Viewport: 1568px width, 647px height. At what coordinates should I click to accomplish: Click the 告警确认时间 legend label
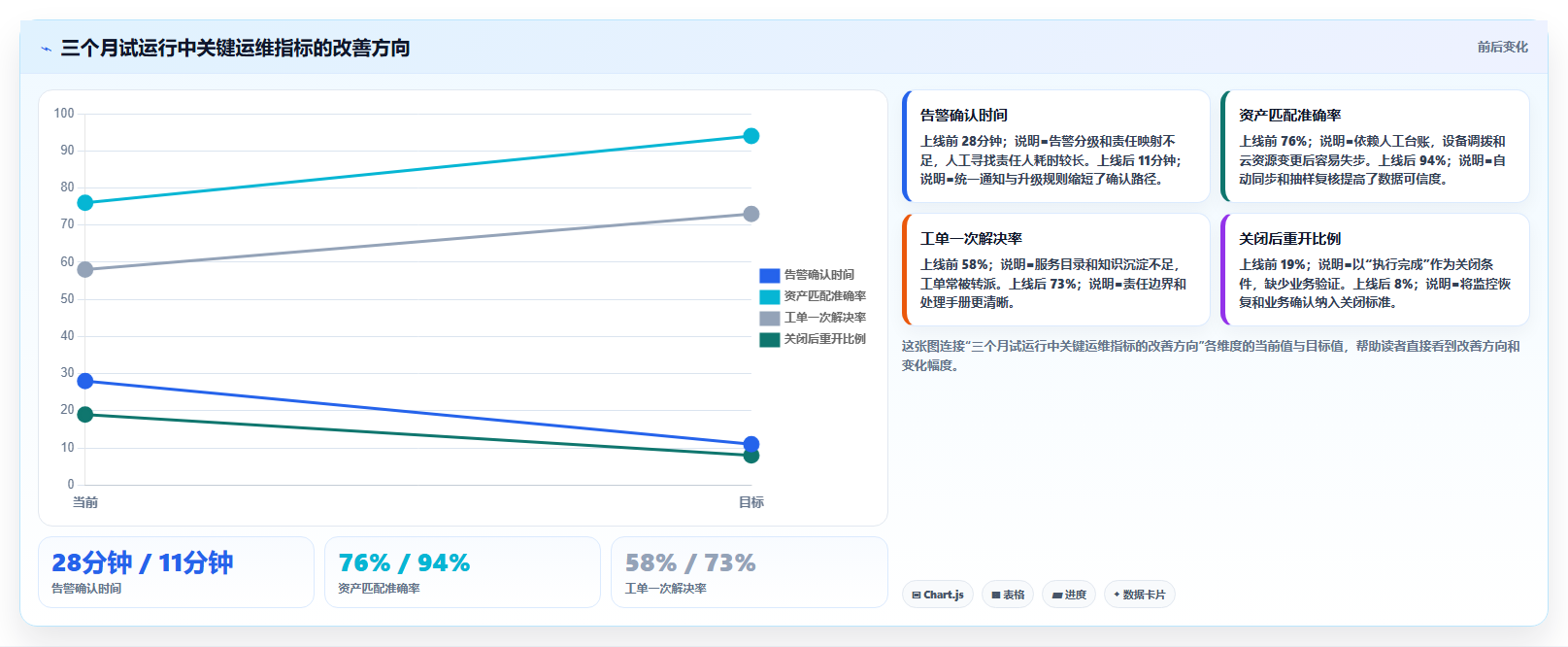coord(819,275)
